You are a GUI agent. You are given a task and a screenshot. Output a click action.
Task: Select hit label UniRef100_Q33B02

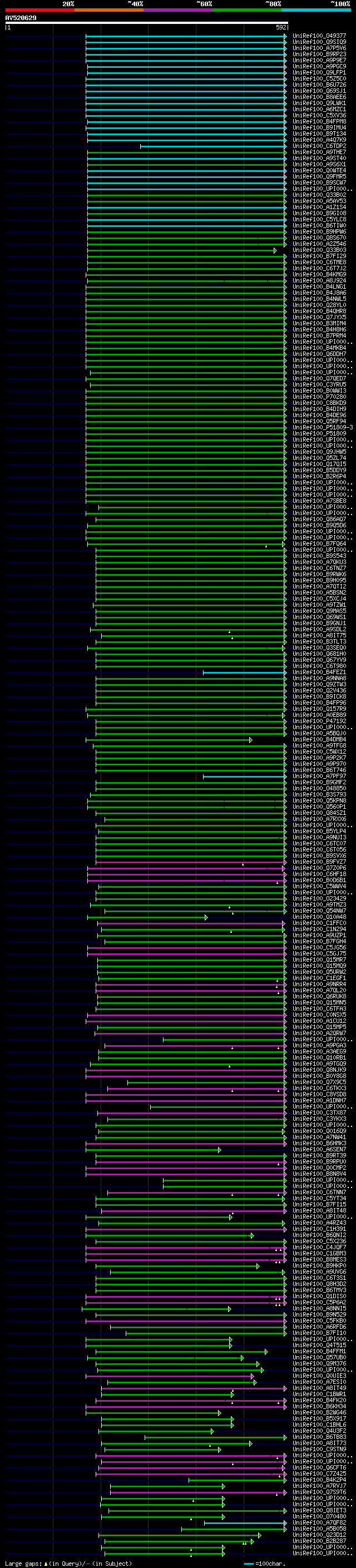[319, 195]
